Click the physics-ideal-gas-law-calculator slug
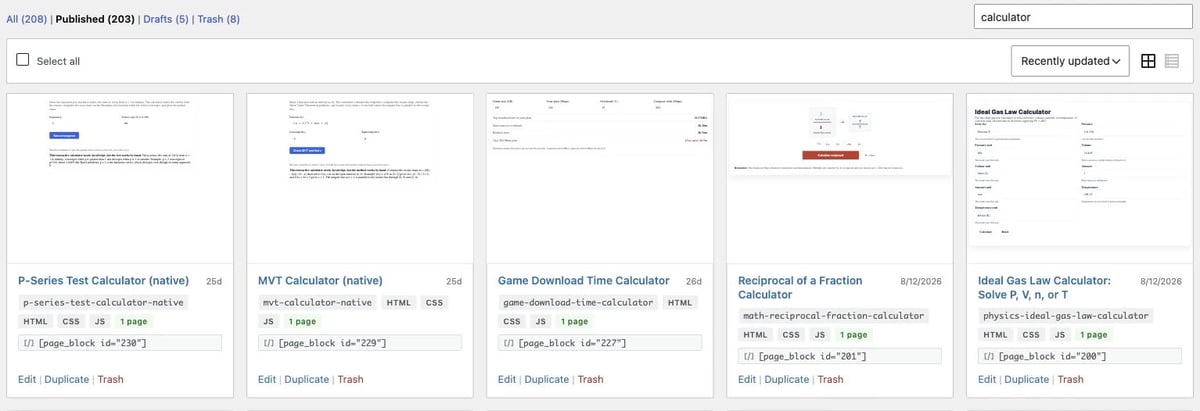This screenshot has height=411, width=1200. coord(1066,315)
